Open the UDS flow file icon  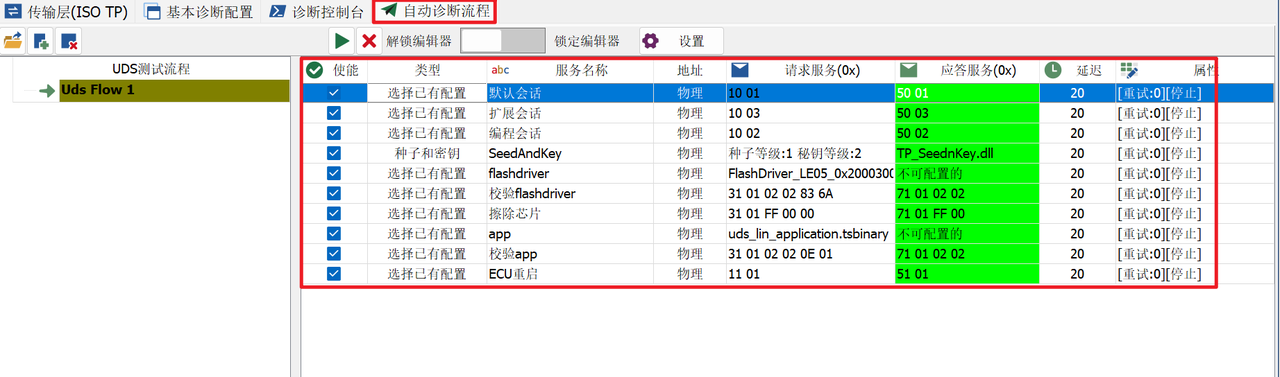click(x=13, y=41)
